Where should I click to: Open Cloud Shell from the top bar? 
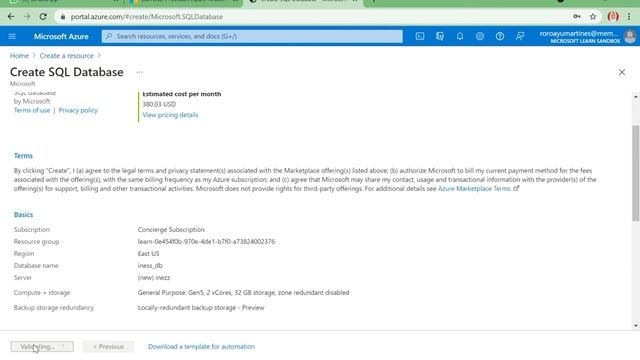(420, 36)
